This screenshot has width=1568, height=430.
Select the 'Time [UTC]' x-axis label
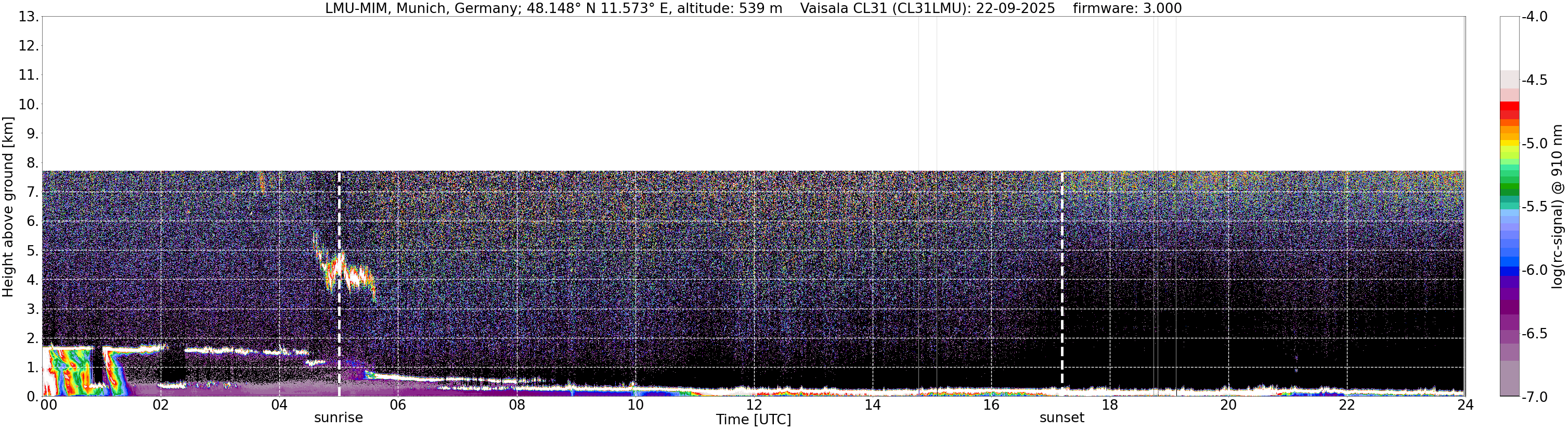(x=754, y=420)
